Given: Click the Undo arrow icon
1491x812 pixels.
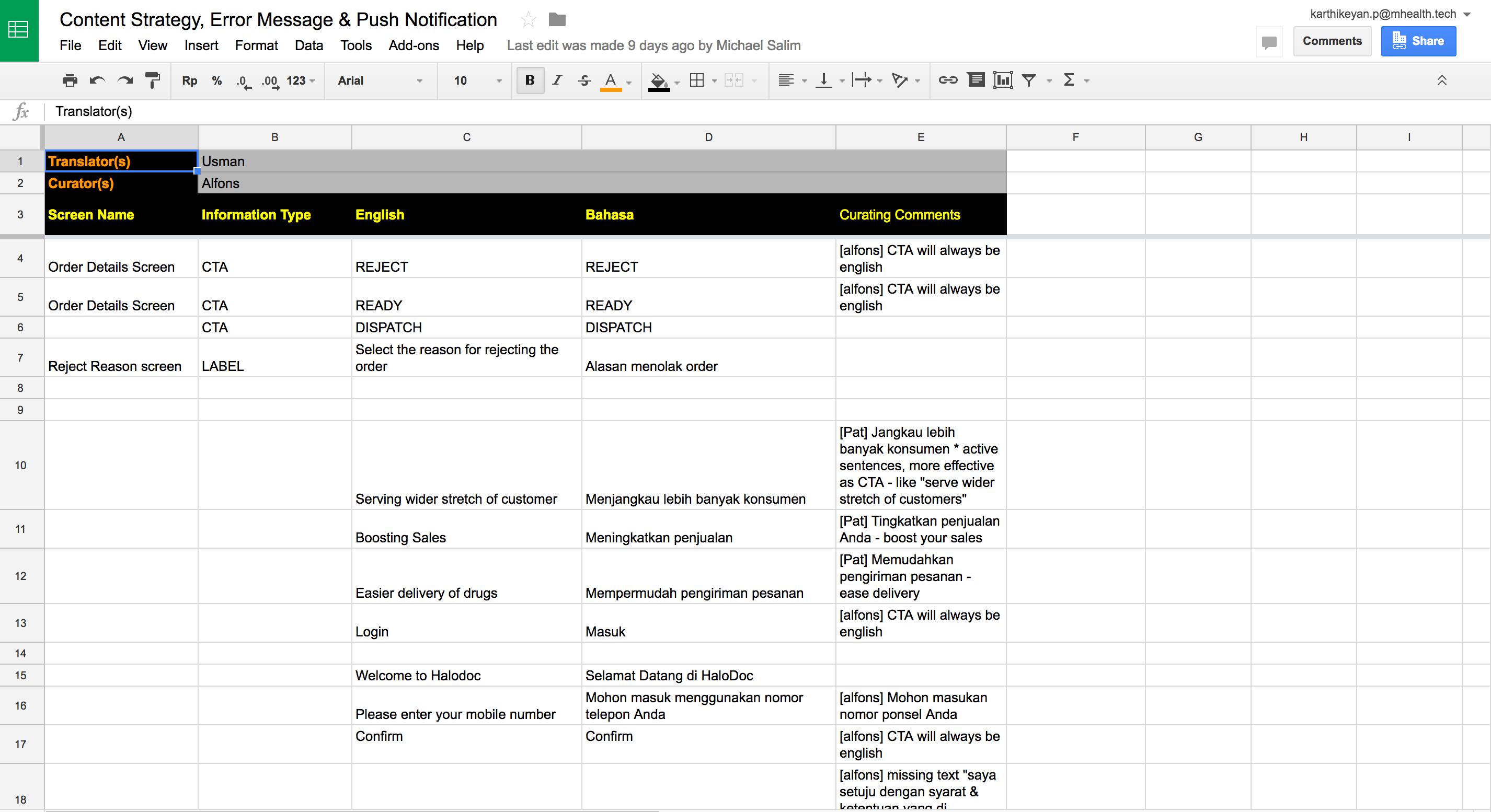Looking at the screenshot, I should [97, 80].
